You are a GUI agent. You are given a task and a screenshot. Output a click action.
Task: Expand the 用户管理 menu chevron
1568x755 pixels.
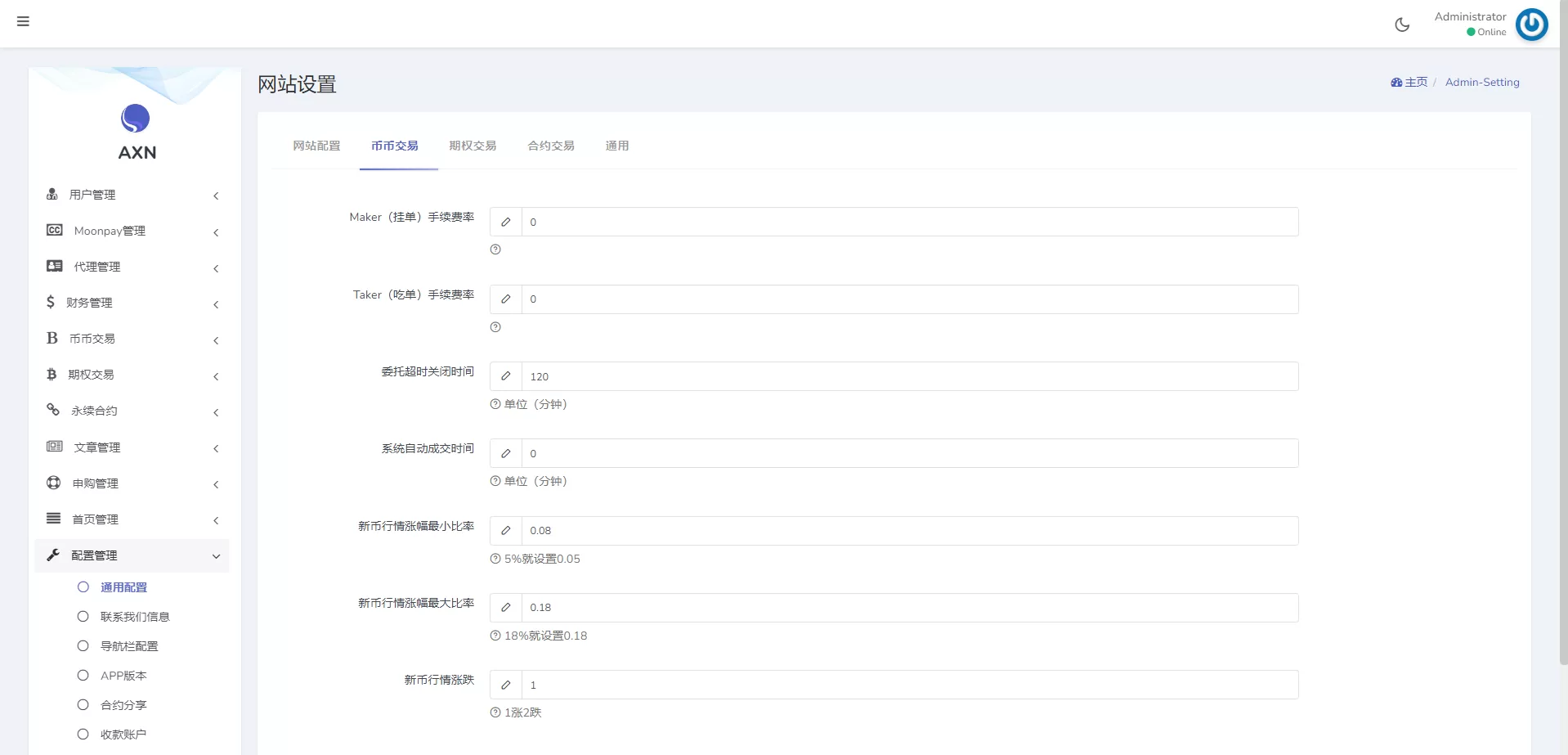point(216,195)
